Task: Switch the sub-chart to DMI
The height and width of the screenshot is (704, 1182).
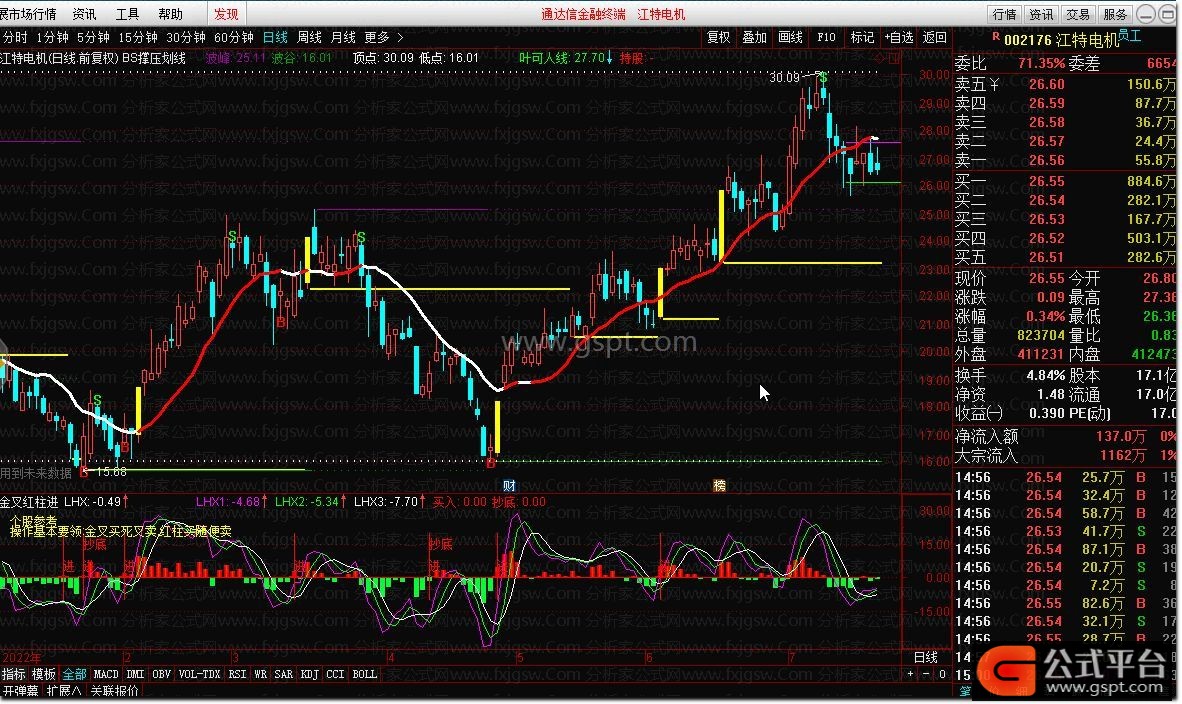Action: 135,674
